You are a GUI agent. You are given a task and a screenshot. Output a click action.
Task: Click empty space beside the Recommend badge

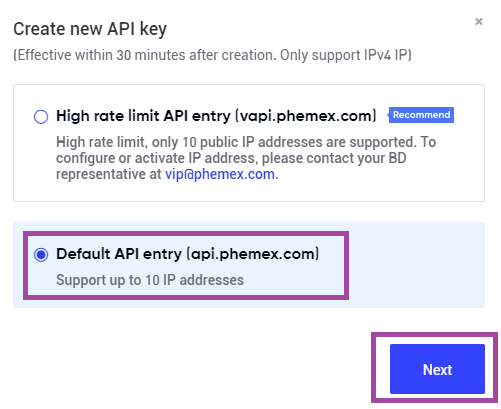[469, 115]
